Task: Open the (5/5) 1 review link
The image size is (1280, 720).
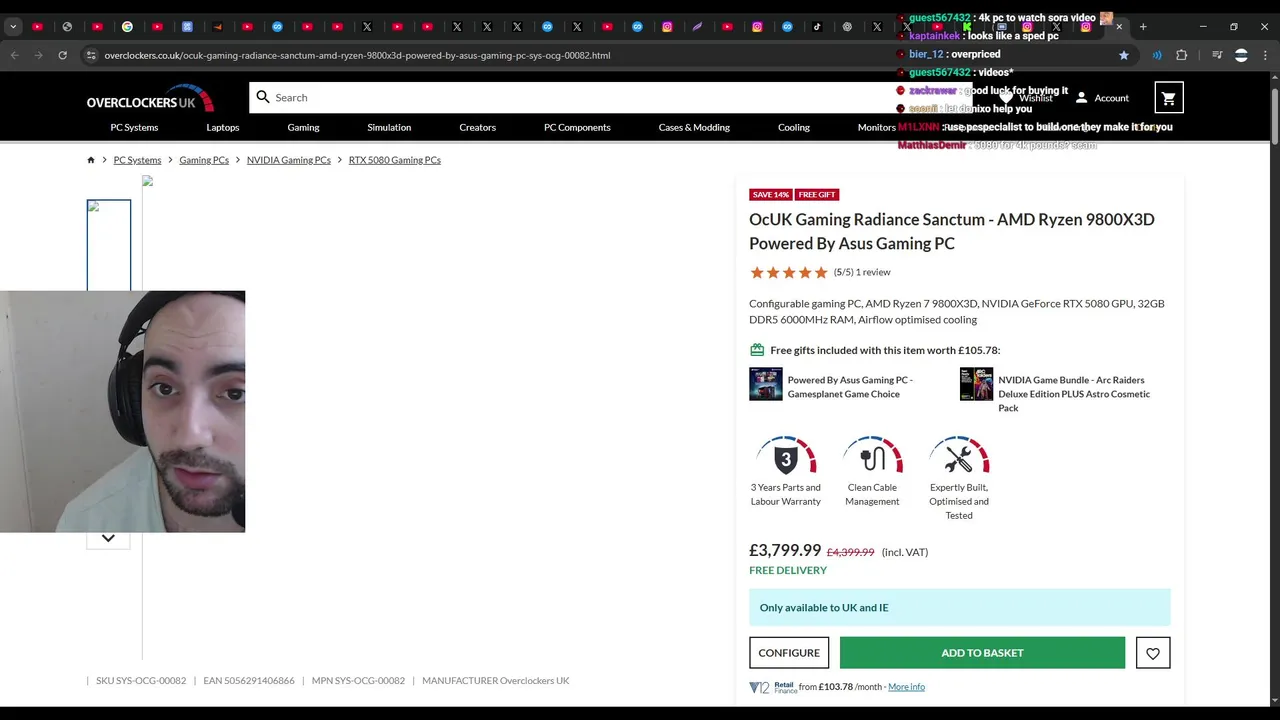Action: point(862,272)
